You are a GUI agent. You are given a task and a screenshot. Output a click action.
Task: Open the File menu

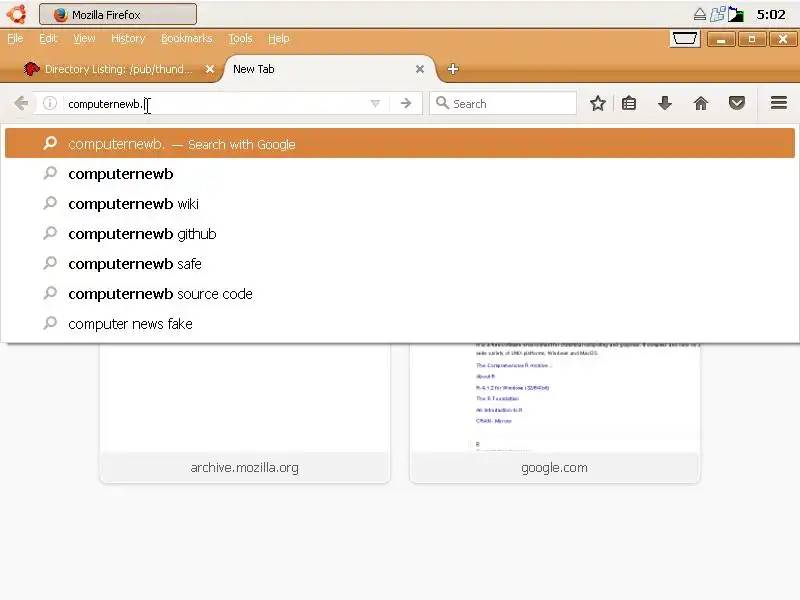tap(15, 38)
